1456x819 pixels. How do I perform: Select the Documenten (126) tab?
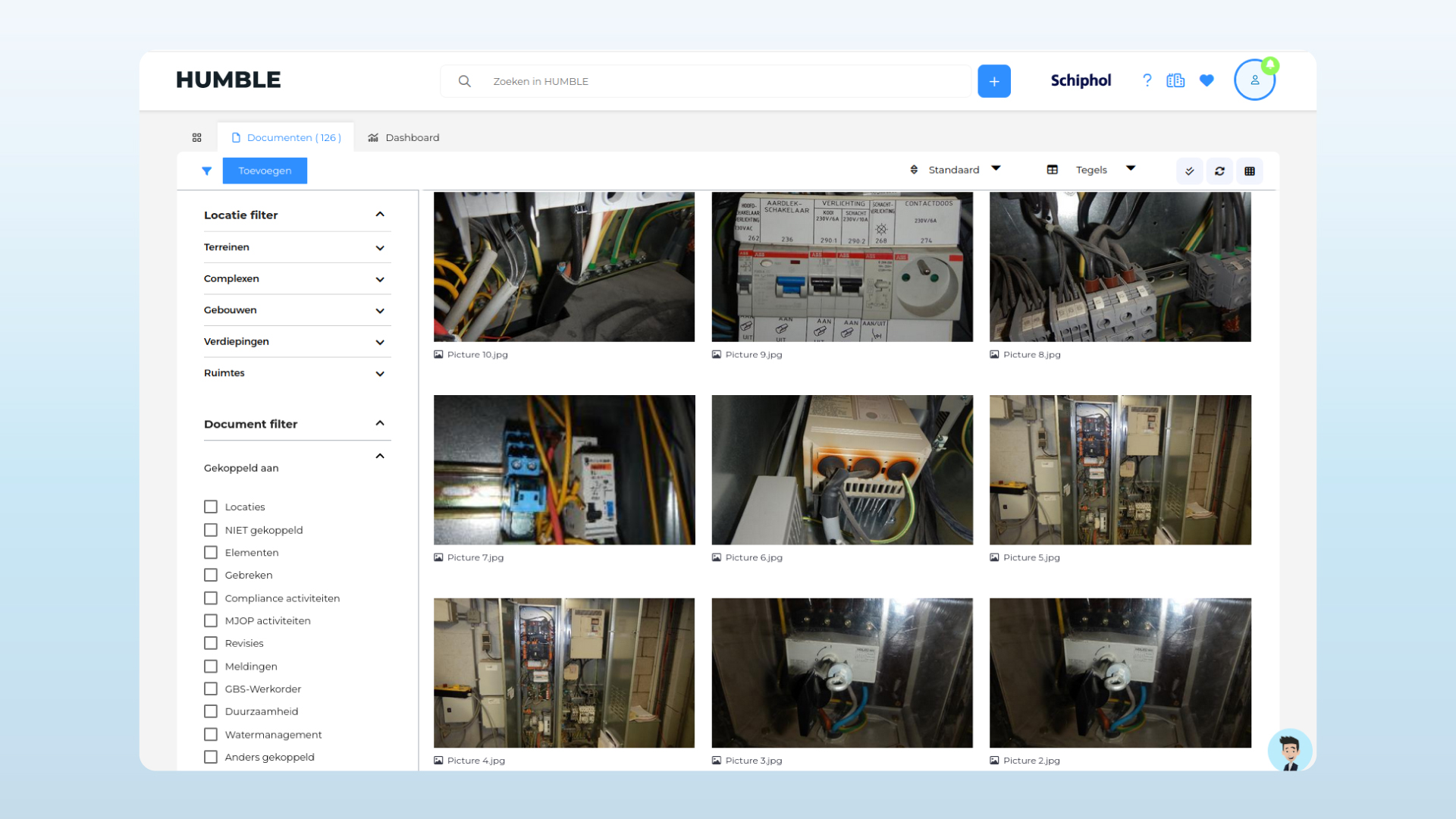(286, 137)
